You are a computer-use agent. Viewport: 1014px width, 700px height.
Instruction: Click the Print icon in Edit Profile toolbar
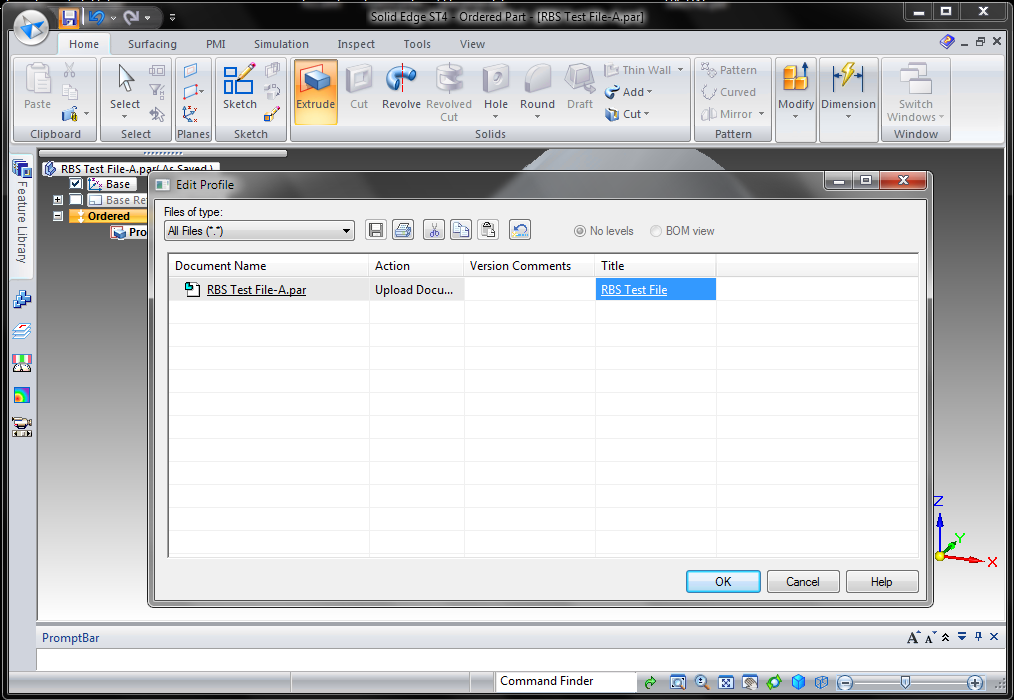403,230
